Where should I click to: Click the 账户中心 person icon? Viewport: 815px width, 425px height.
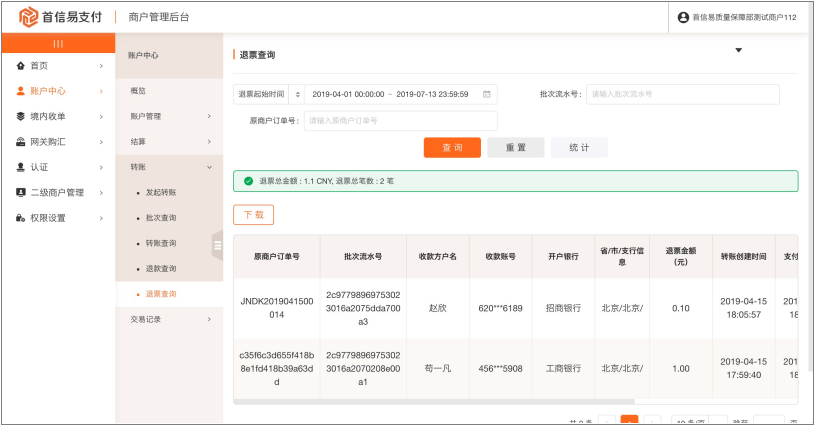(21, 91)
